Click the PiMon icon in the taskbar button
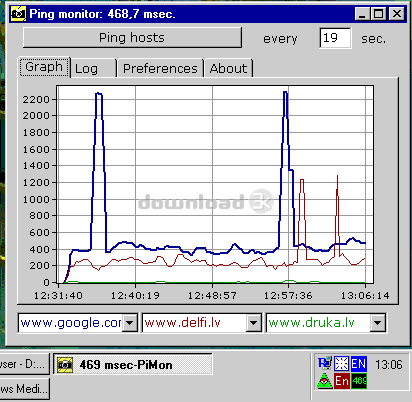This screenshot has width=412, height=402. pos(65,365)
